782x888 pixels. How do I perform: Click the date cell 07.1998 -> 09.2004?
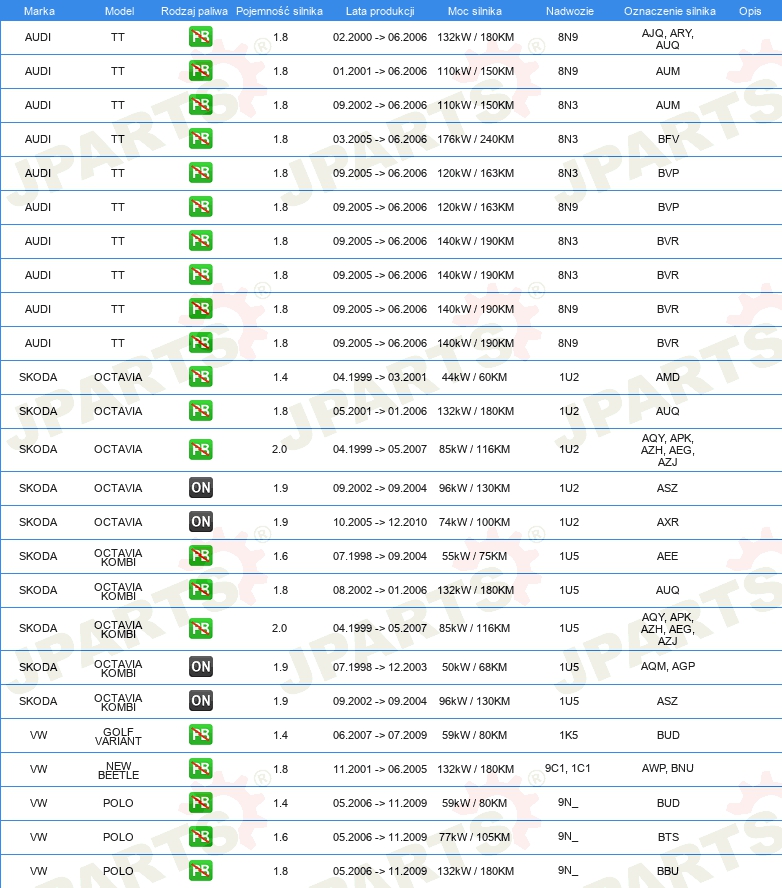(380, 556)
